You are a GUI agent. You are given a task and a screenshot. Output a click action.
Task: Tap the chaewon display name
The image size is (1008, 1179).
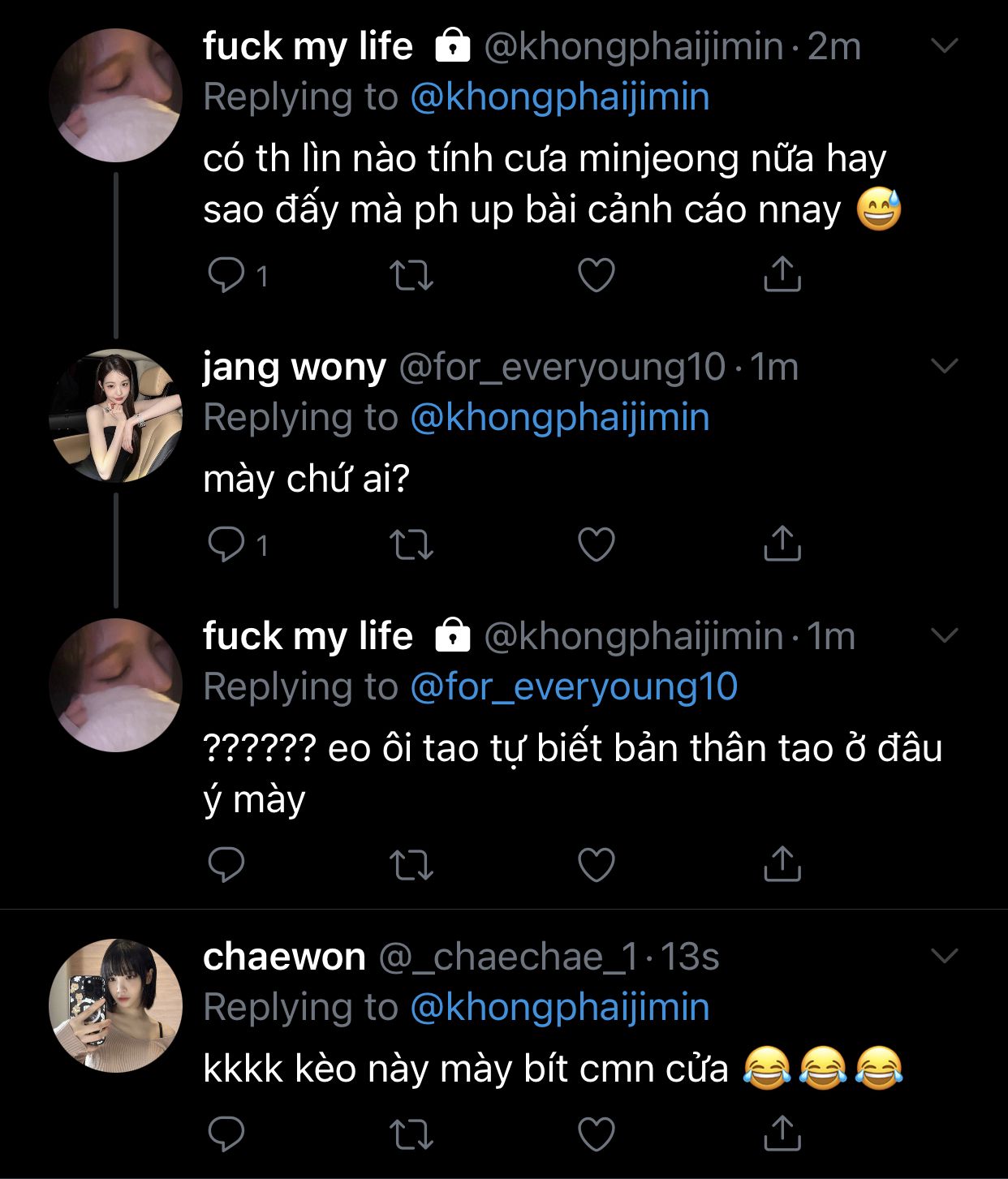coord(284,957)
